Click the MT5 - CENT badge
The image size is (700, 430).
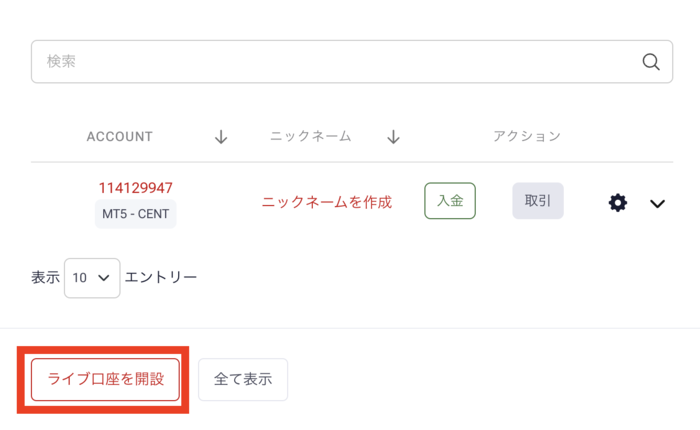click(135, 214)
